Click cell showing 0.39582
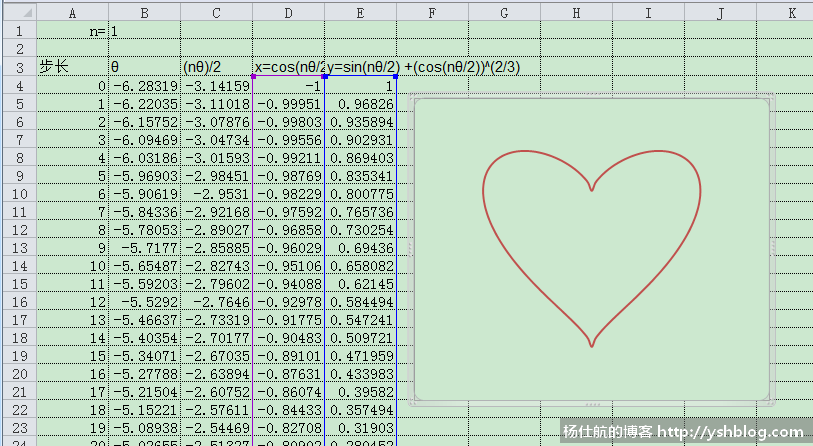Viewport: 813px width, 446px height. (x=361, y=392)
